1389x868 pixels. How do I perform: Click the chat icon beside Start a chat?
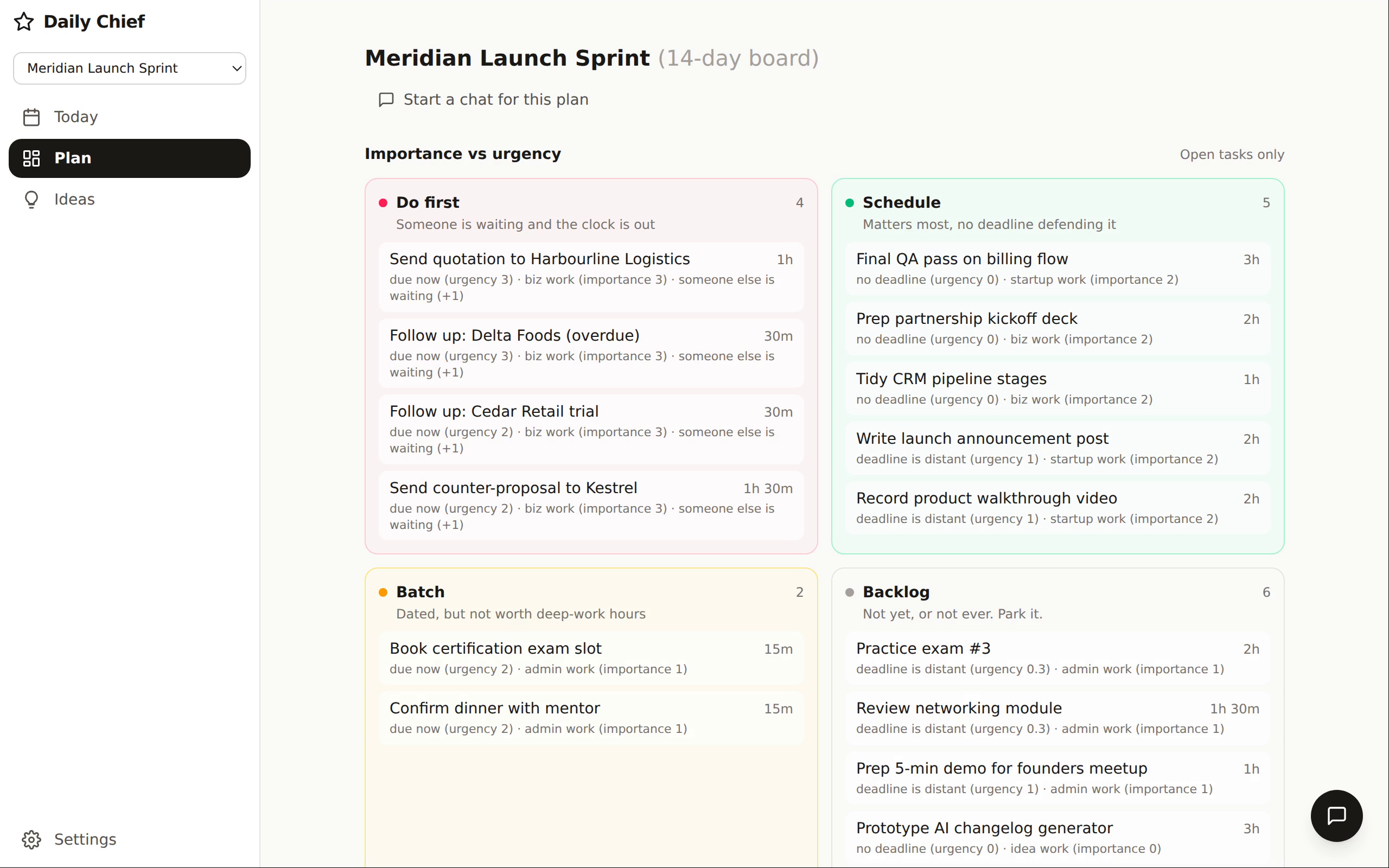click(386, 100)
